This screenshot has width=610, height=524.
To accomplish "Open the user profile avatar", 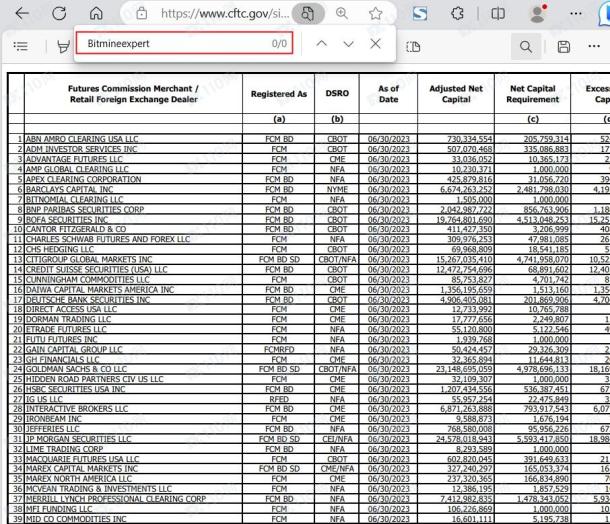I will pyautogui.click(x=538, y=14).
